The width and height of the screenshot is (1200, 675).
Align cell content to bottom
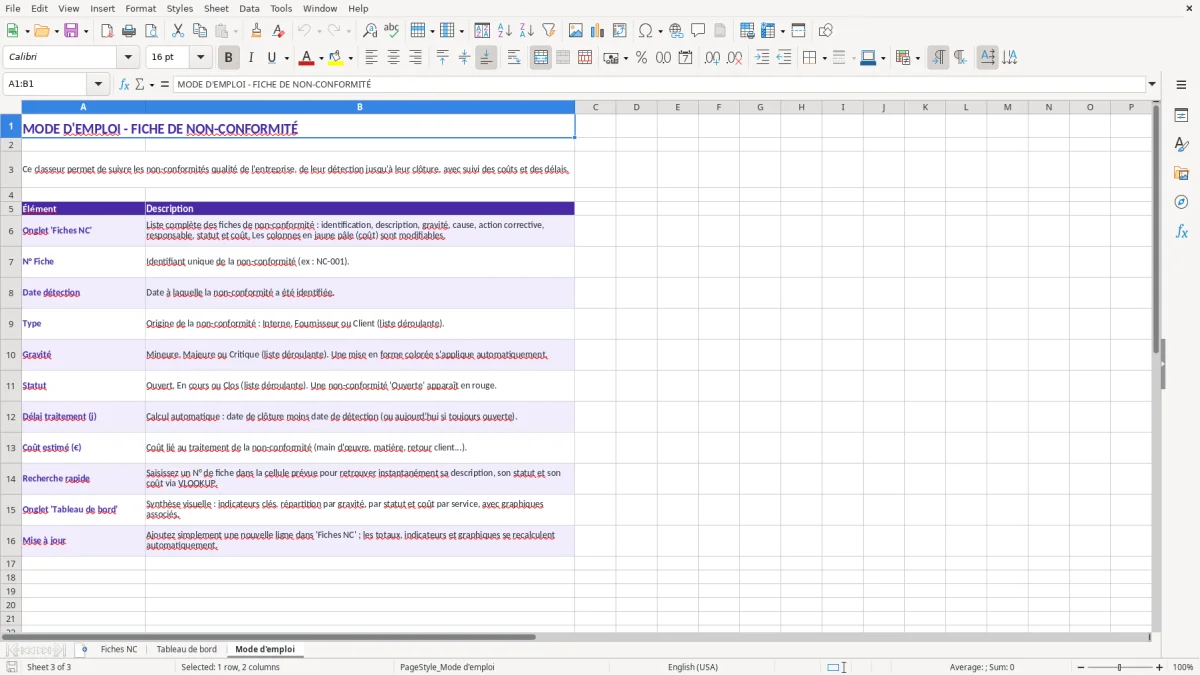486,58
